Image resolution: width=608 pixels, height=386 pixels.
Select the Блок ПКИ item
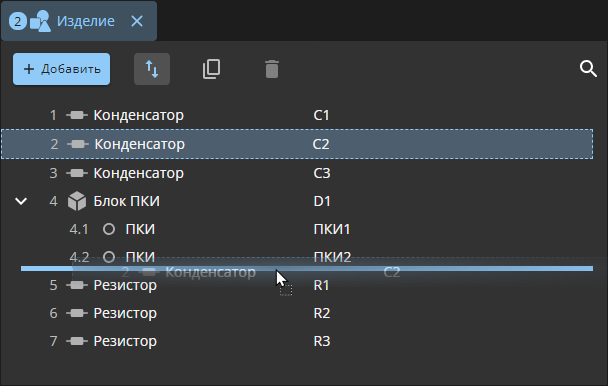[x=126, y=201]
